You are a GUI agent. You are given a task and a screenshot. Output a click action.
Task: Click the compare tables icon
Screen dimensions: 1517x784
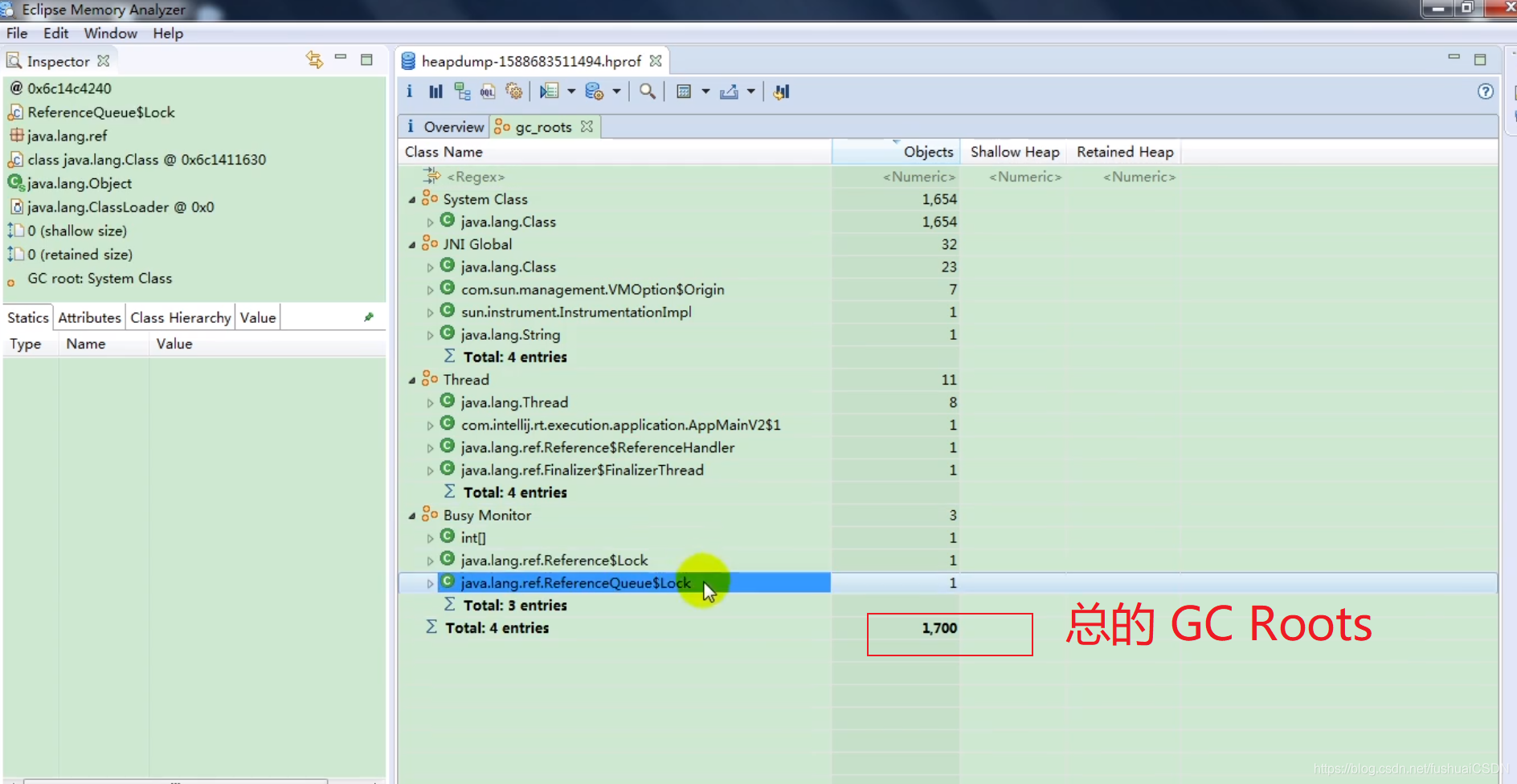point(781,92)
